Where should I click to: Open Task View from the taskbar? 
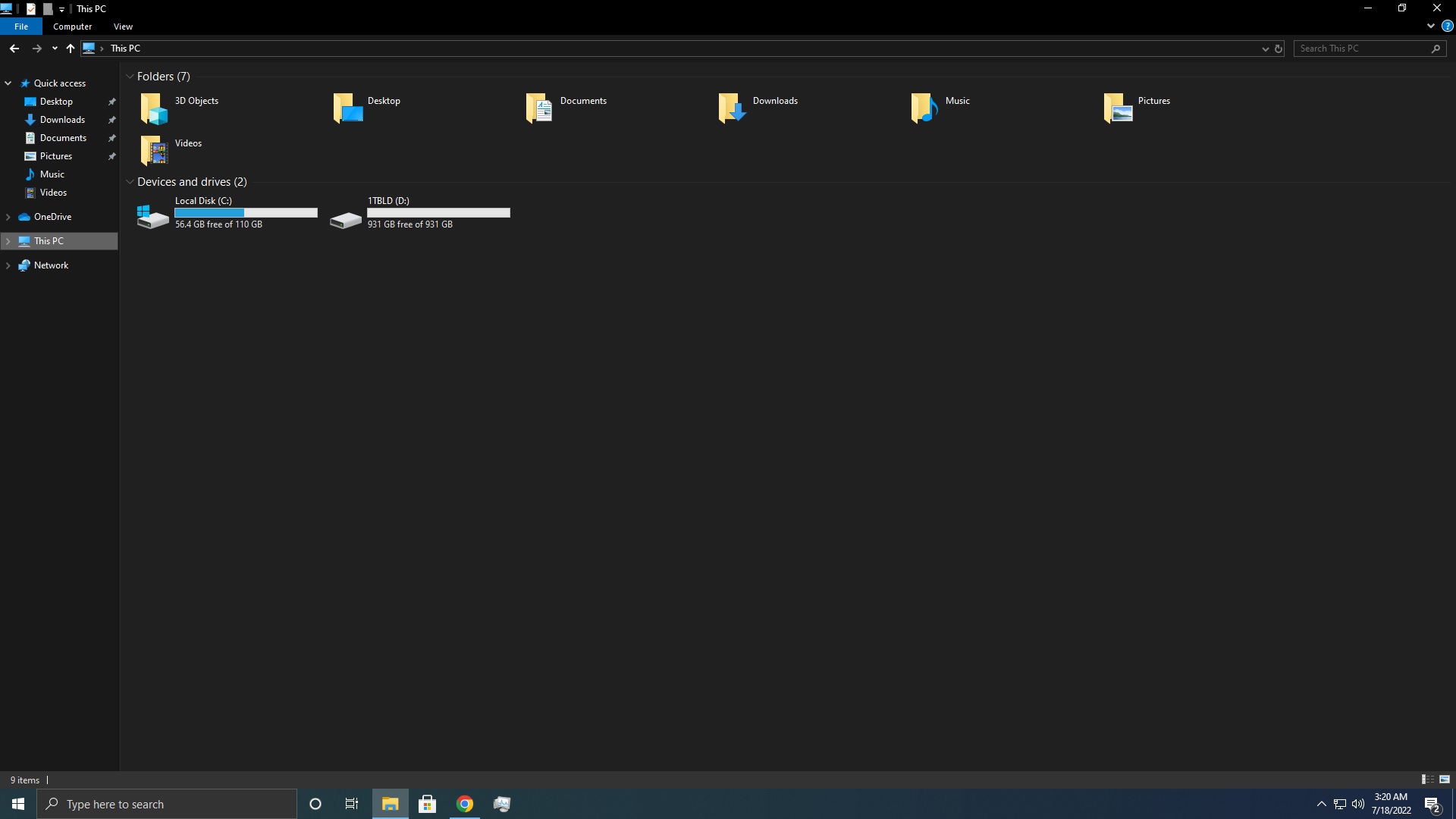[351, 803]
